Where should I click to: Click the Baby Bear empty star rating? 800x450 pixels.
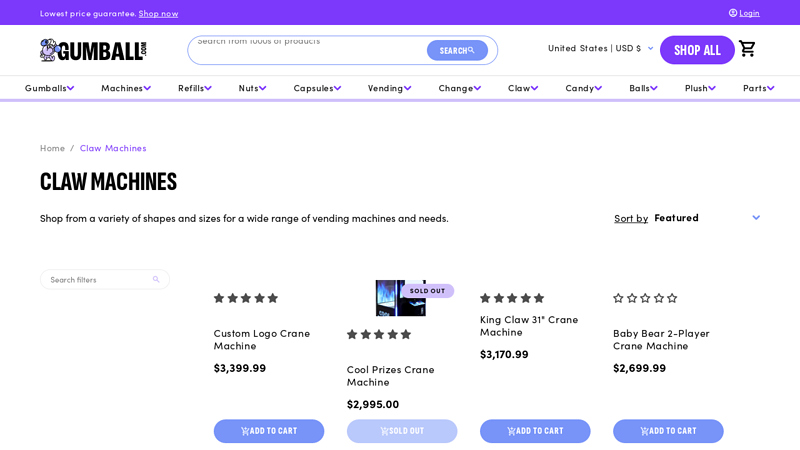coord(645,298)
